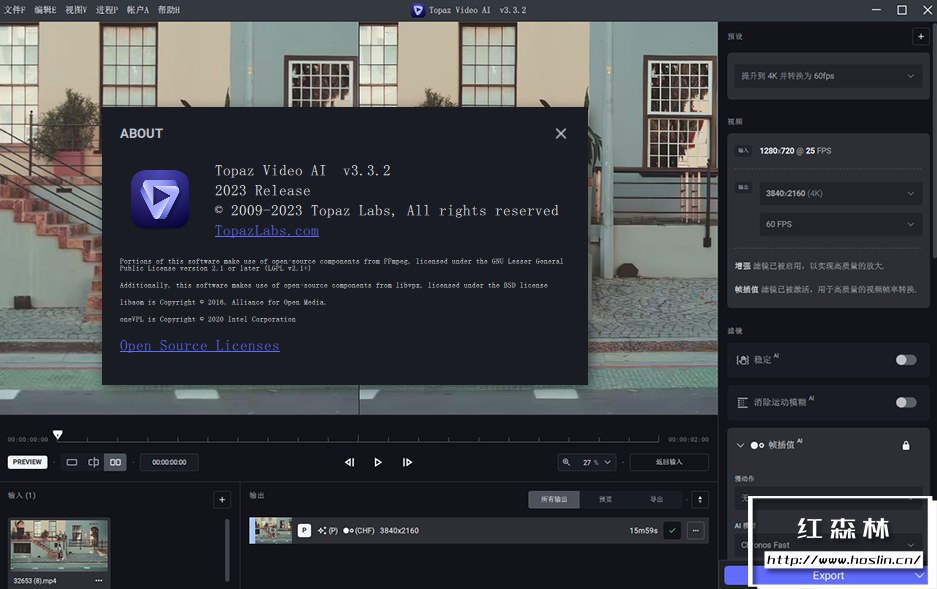This screenshot has width=937, height=589.
Task: Click the 00:00:00:00 timecode field
Action: [x=169, y=462]
